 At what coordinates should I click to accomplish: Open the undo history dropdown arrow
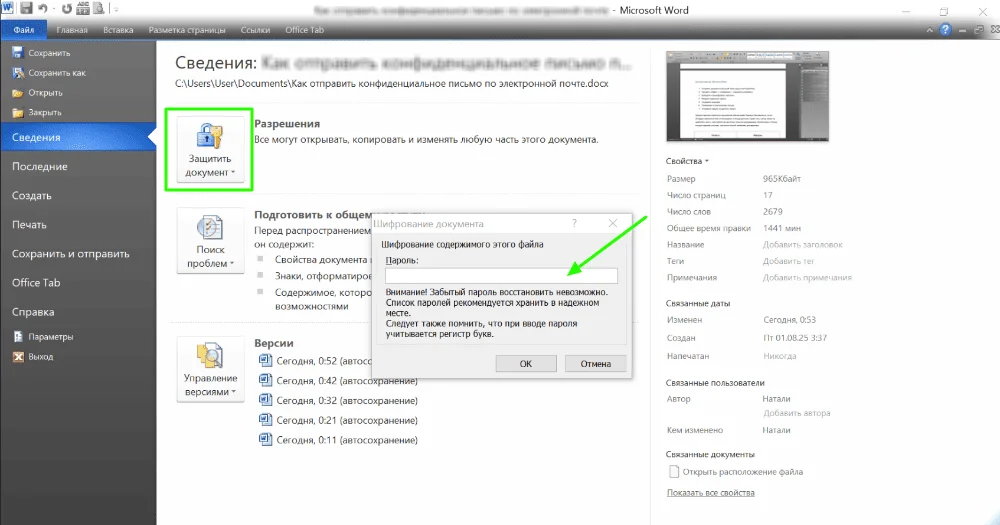[54, 9]
